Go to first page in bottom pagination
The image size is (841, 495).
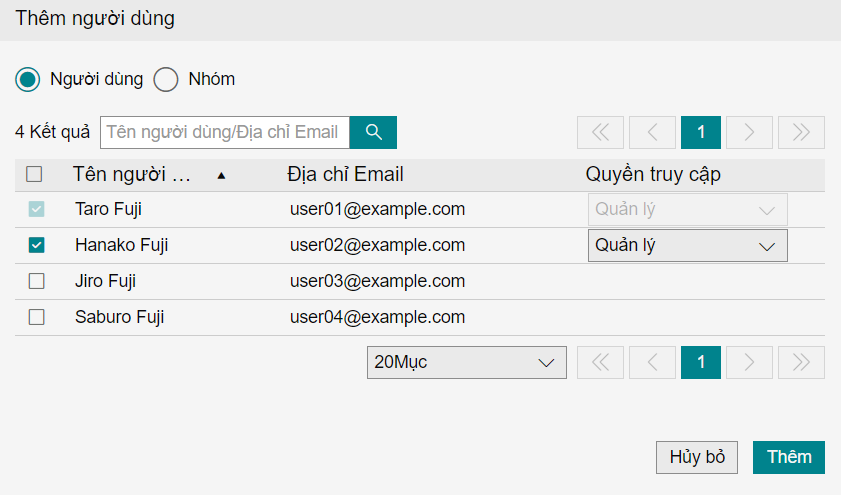coord(600,362)
